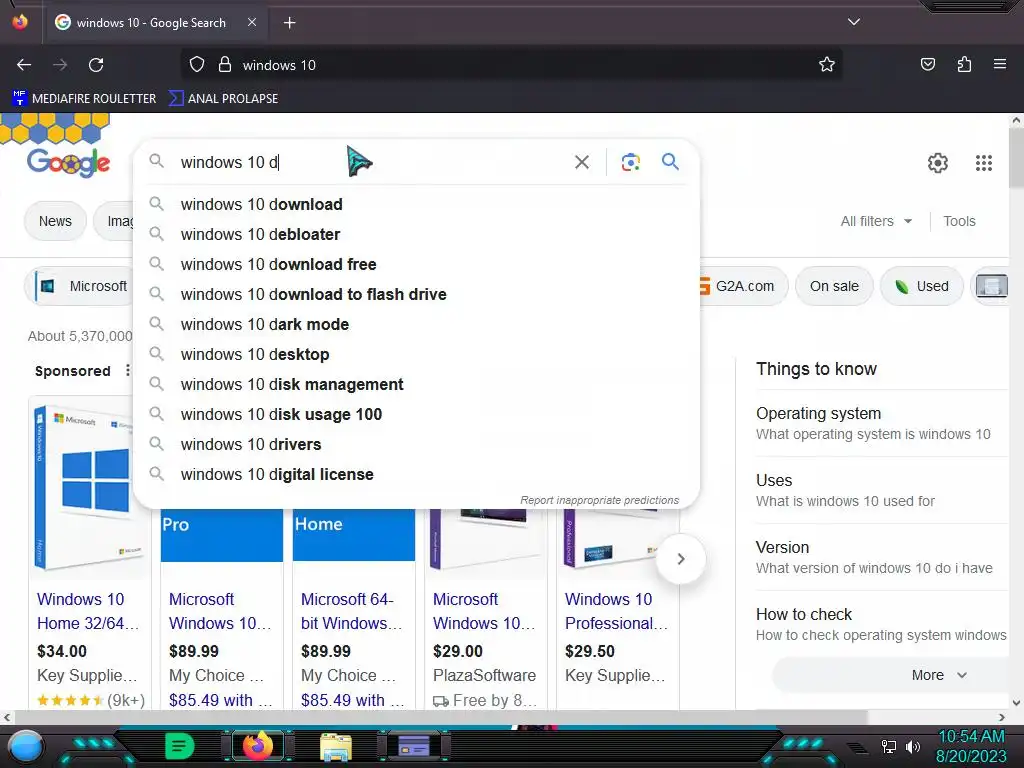This screenshot has height=768, width=1024.
Task: Select suggestion windows 10 digital license
Action: pyautogui.click(x=416, y=475)
